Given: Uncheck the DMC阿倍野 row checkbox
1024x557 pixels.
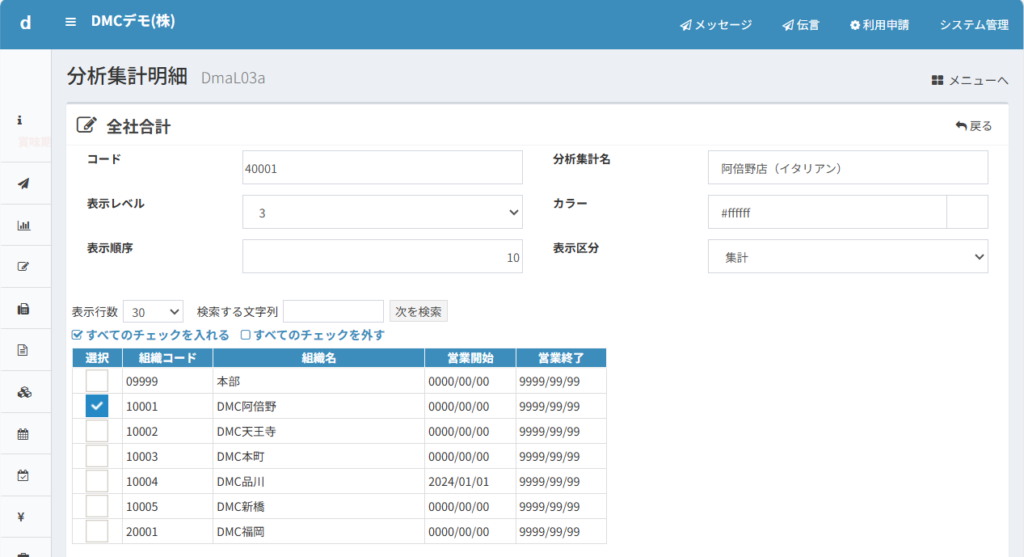Looking at the screenshot, I should point(96,406).
